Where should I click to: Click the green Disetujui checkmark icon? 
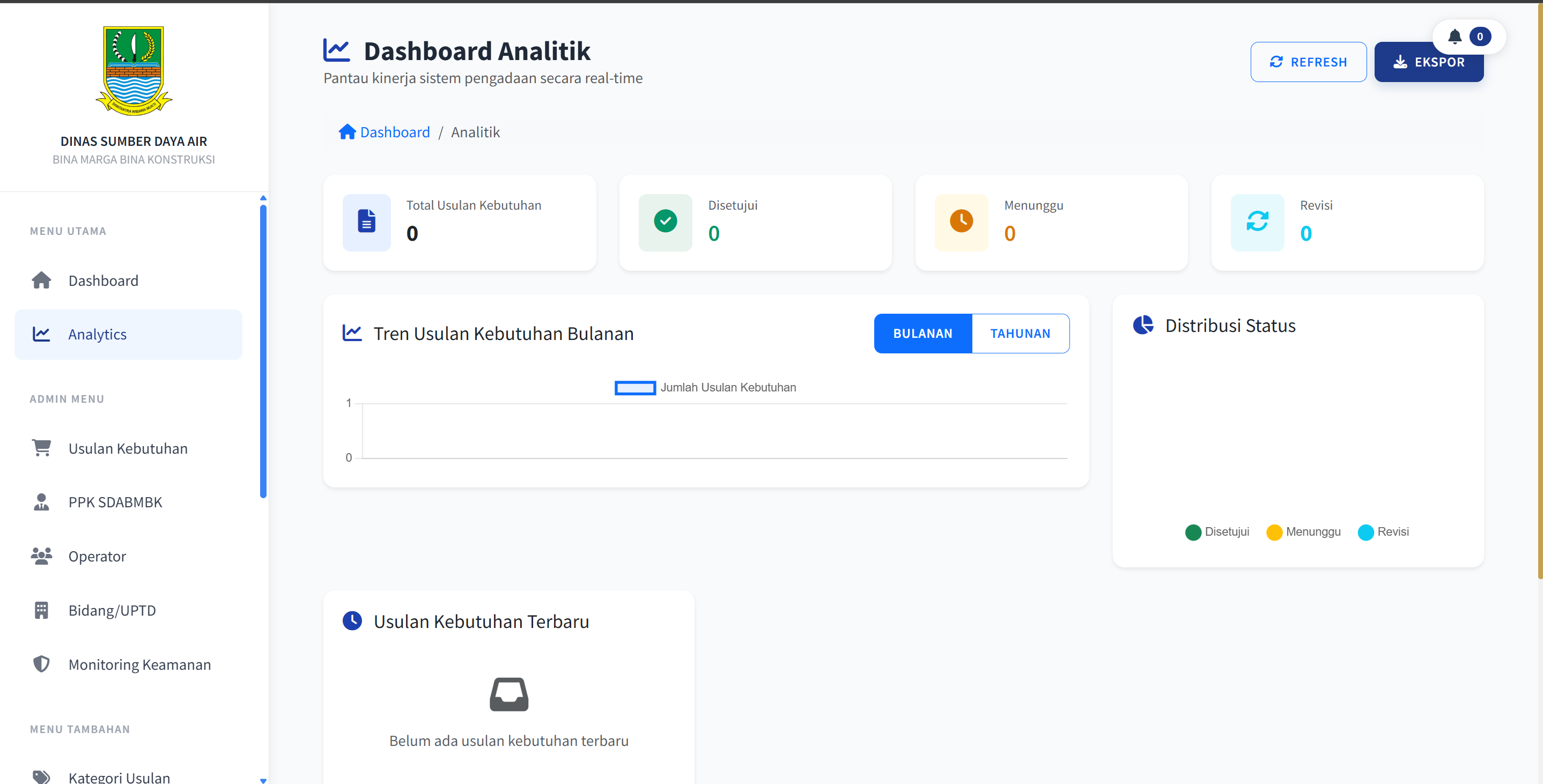[x=665, y=221]
